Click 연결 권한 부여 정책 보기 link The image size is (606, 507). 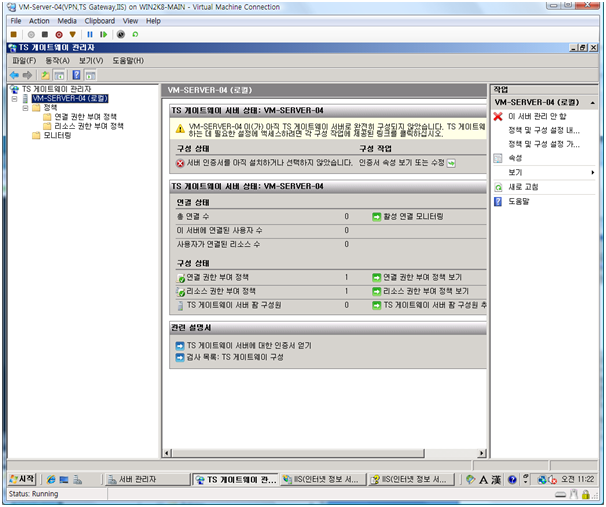pyautogui.click(x=422, y=277)
